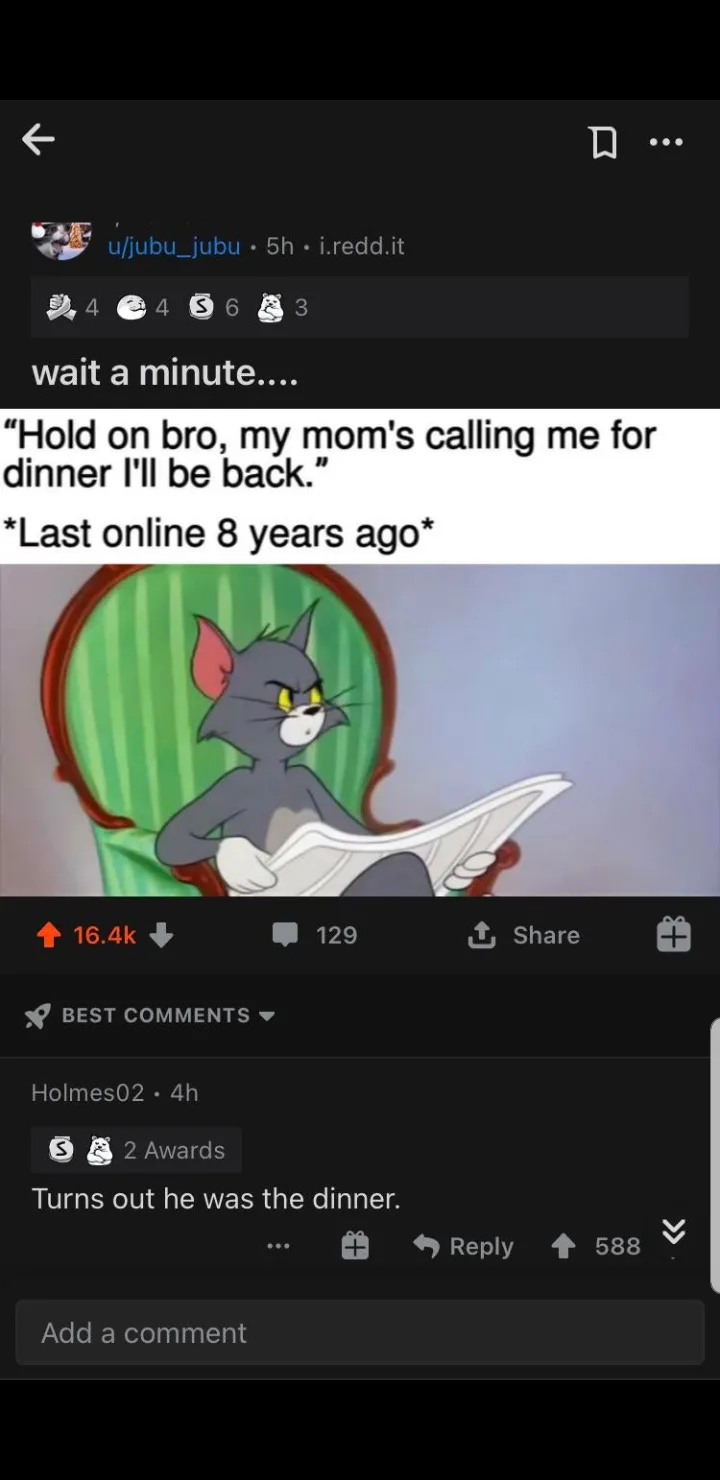Award Holmes02's comment with gift icon
This screenshot has height=1480, width=720.
click(355, 1246)
